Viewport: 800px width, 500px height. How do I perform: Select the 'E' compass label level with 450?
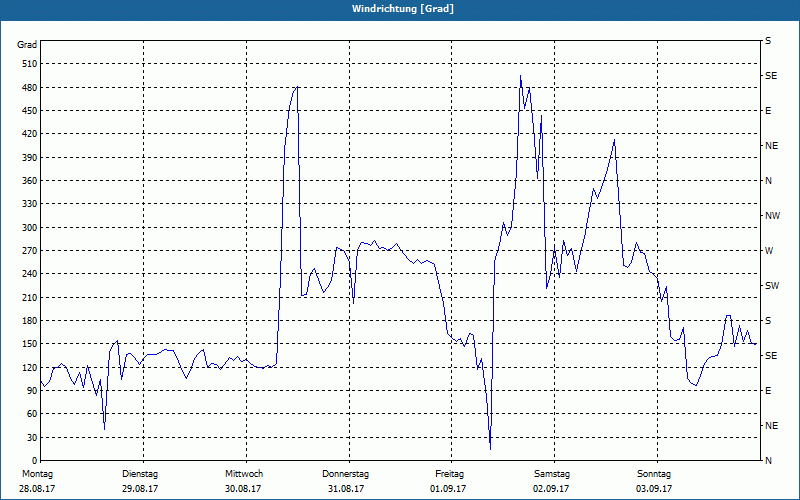click(768, 111)
